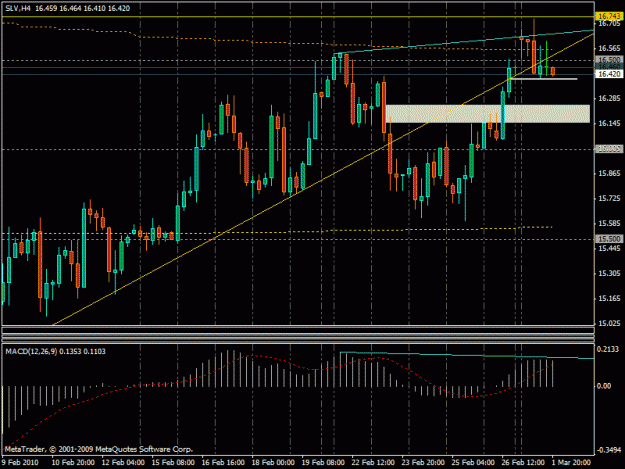Click the 22 Feb 12:00 time label

[x=373, y=463]
